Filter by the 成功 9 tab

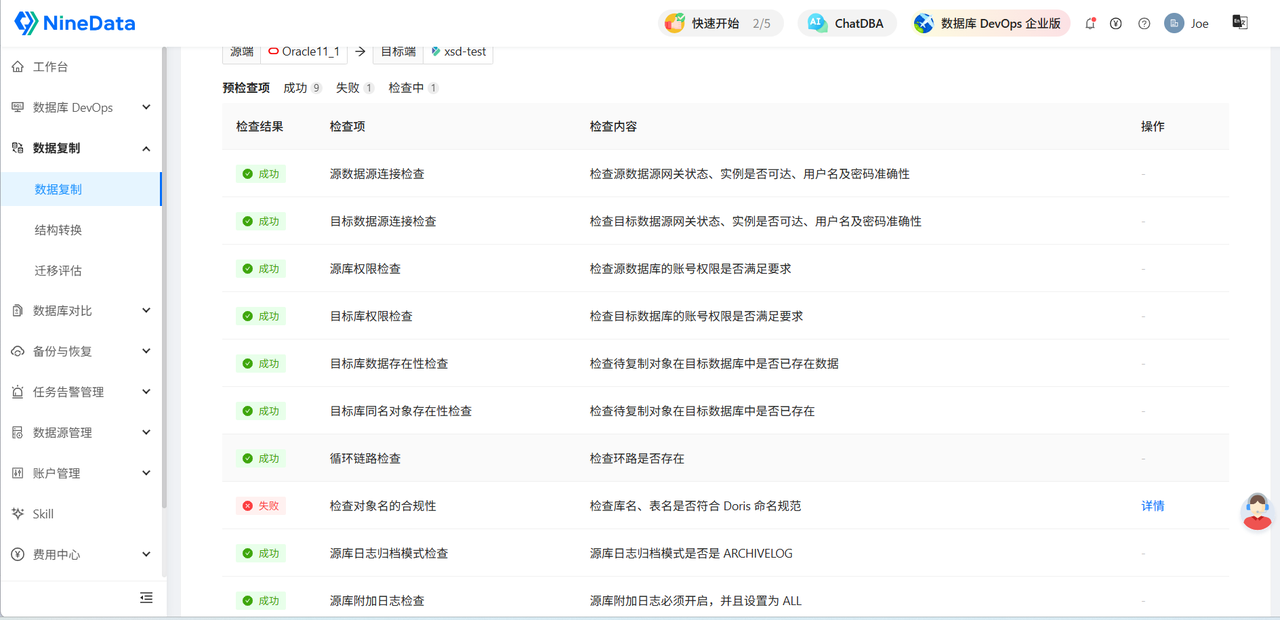tap(302, 88)
